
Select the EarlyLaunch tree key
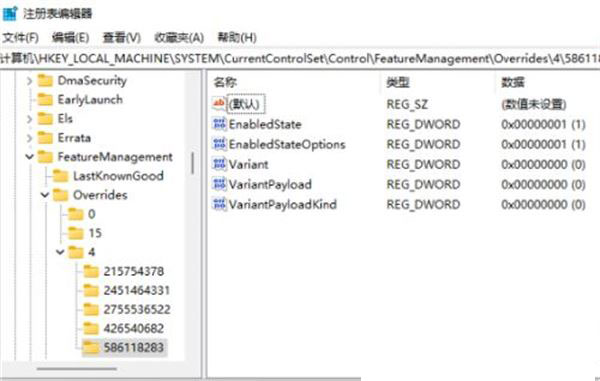point(90,100)
